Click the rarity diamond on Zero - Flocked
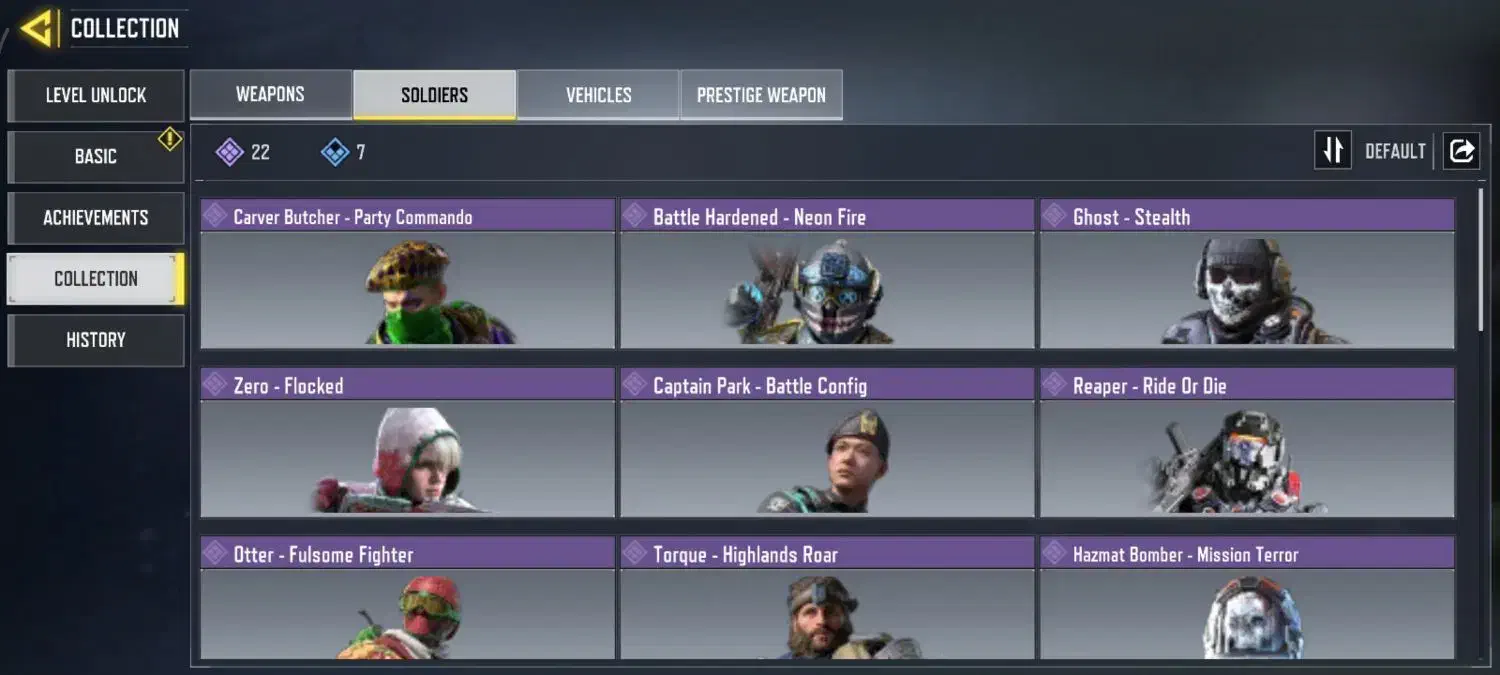 [214, 385]
